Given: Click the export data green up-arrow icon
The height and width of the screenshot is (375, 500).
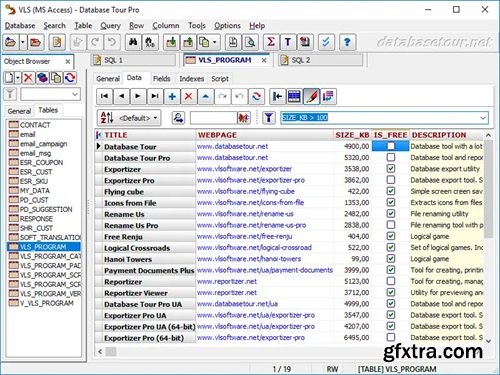Looking at the screenshot, I should [x=188, y=42].
